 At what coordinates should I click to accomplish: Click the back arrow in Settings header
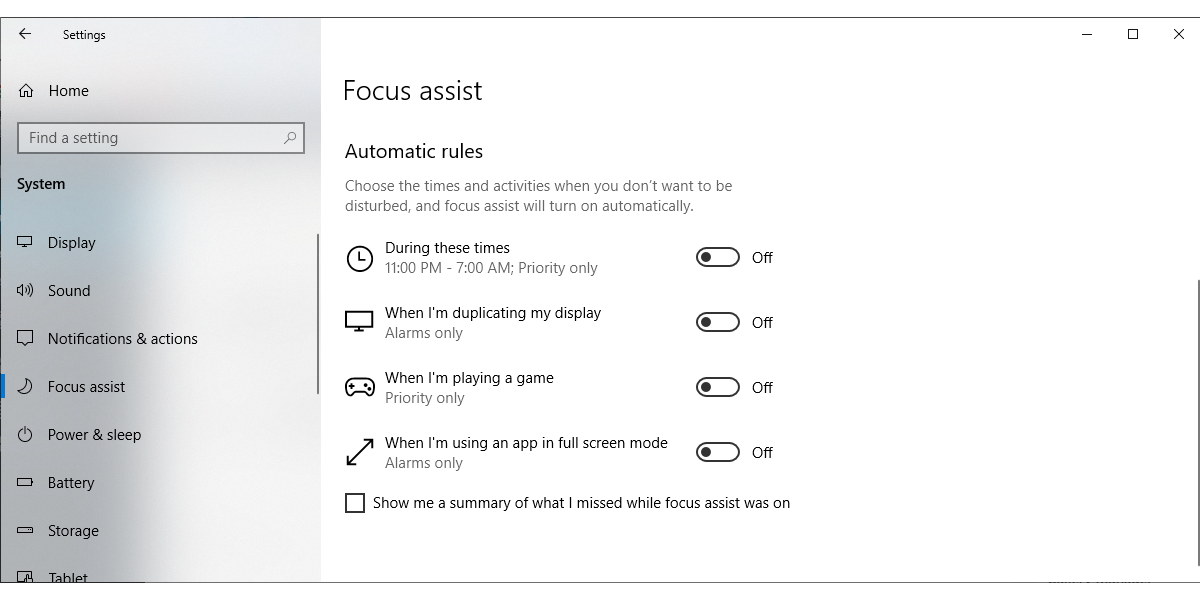coord(25,34)
